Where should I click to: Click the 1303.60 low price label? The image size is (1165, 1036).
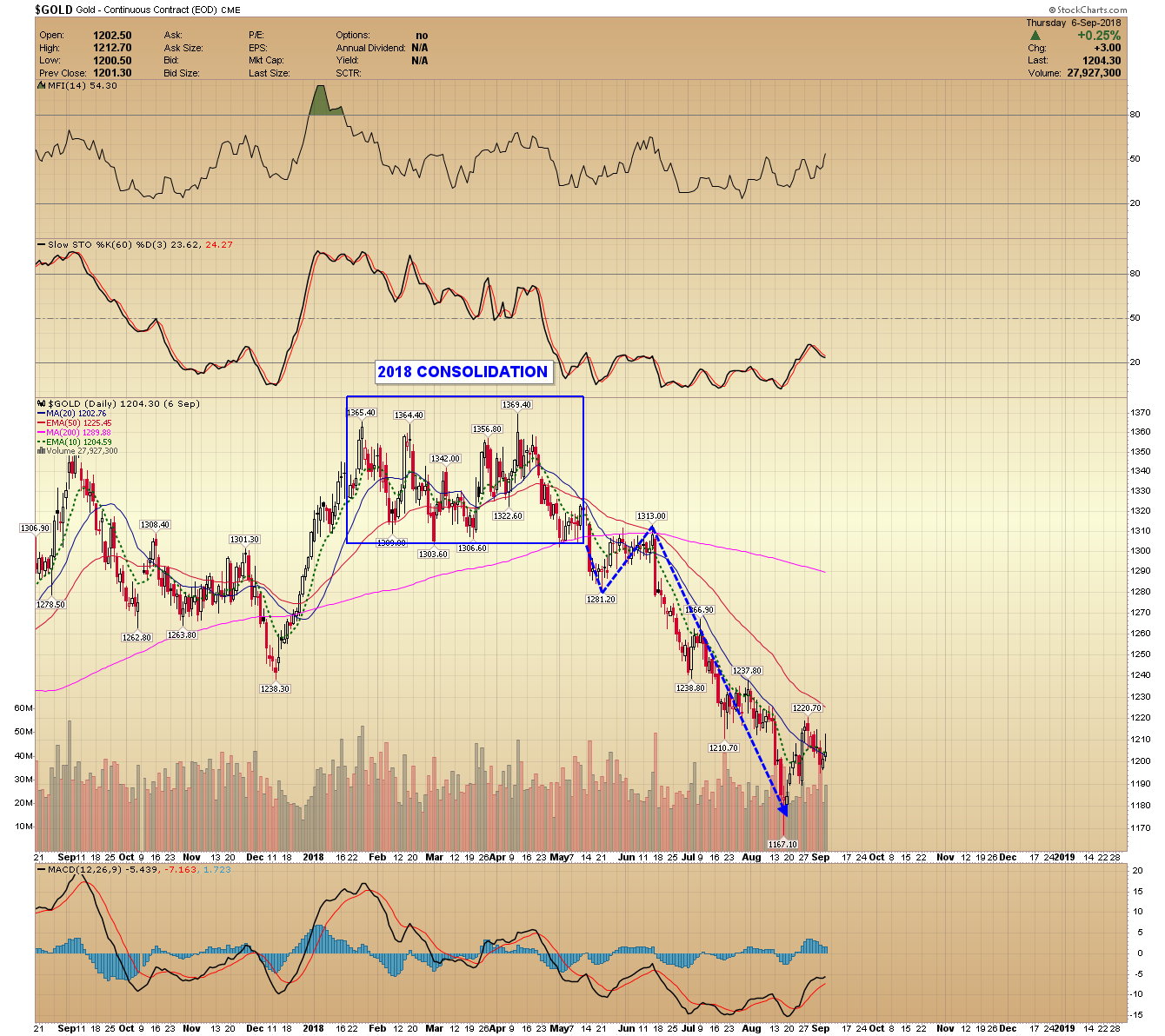point(433,555)
